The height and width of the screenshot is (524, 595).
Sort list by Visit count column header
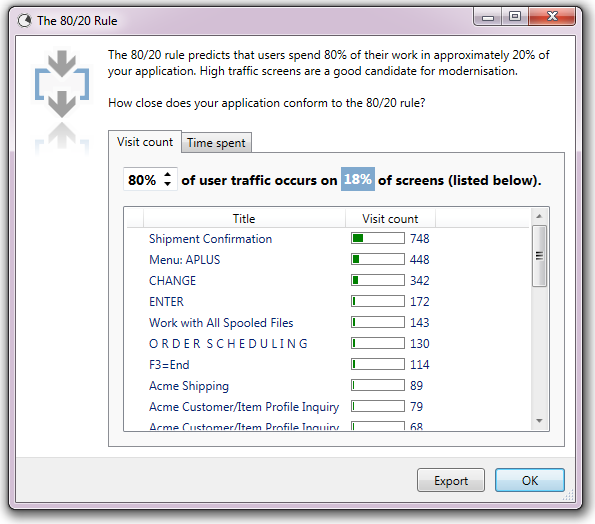(390, 219)
